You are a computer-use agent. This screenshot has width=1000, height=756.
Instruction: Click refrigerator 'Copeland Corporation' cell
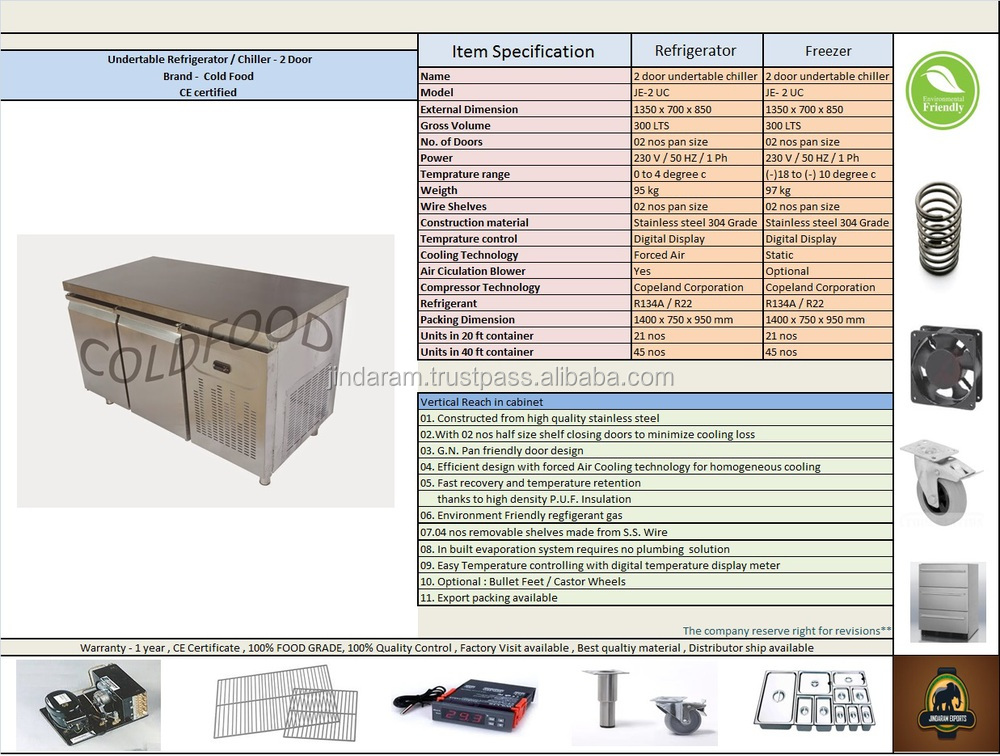pos(696,287)
